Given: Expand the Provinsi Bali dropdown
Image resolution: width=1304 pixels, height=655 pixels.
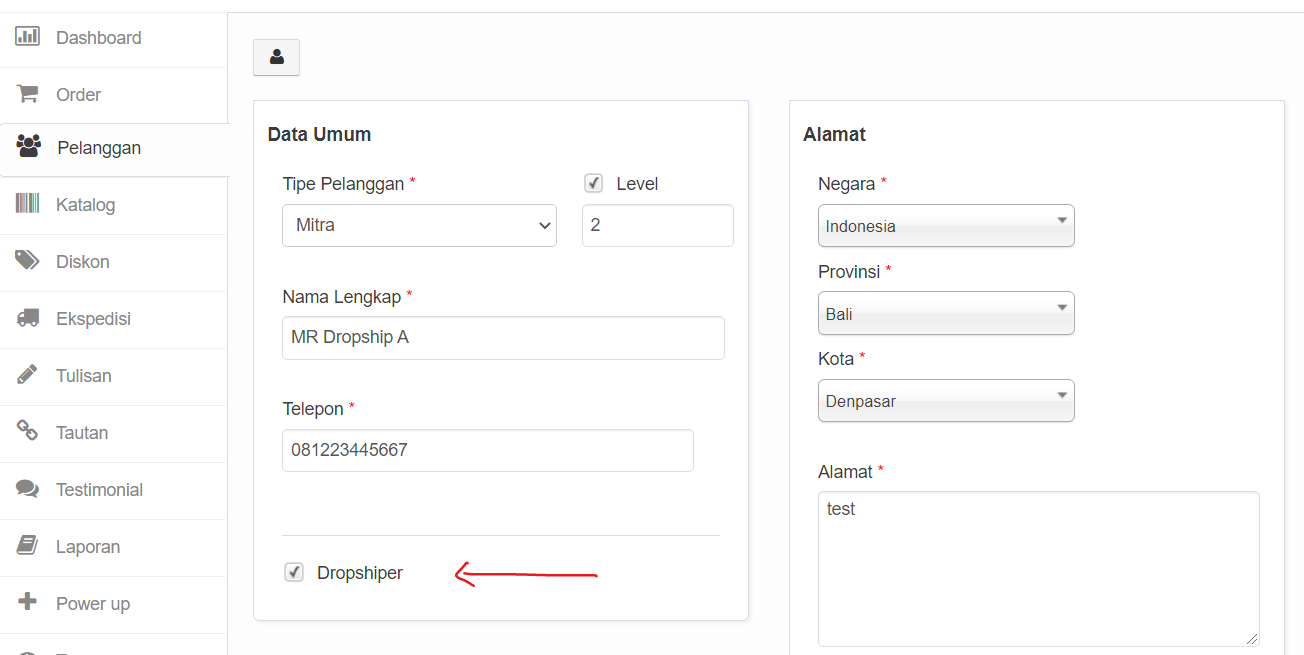Looking at the screenshot, I should (x=946, y=313).
